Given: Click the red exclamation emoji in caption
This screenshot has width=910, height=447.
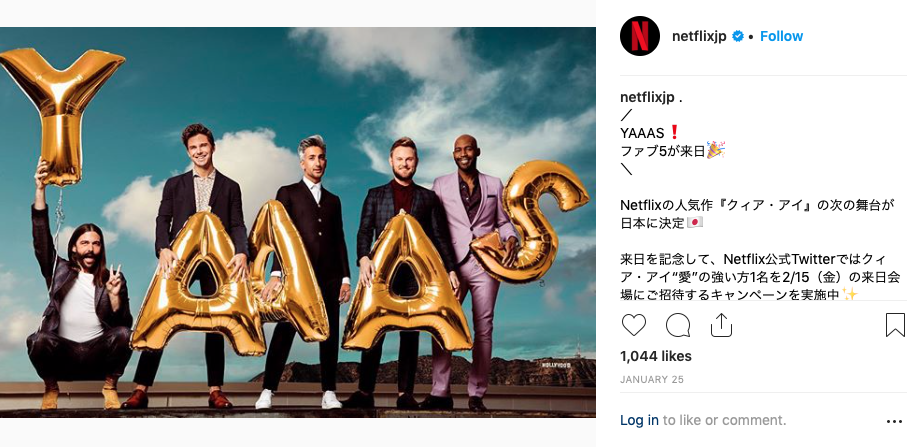Looking at the screenshot, I should click(674, 133).
